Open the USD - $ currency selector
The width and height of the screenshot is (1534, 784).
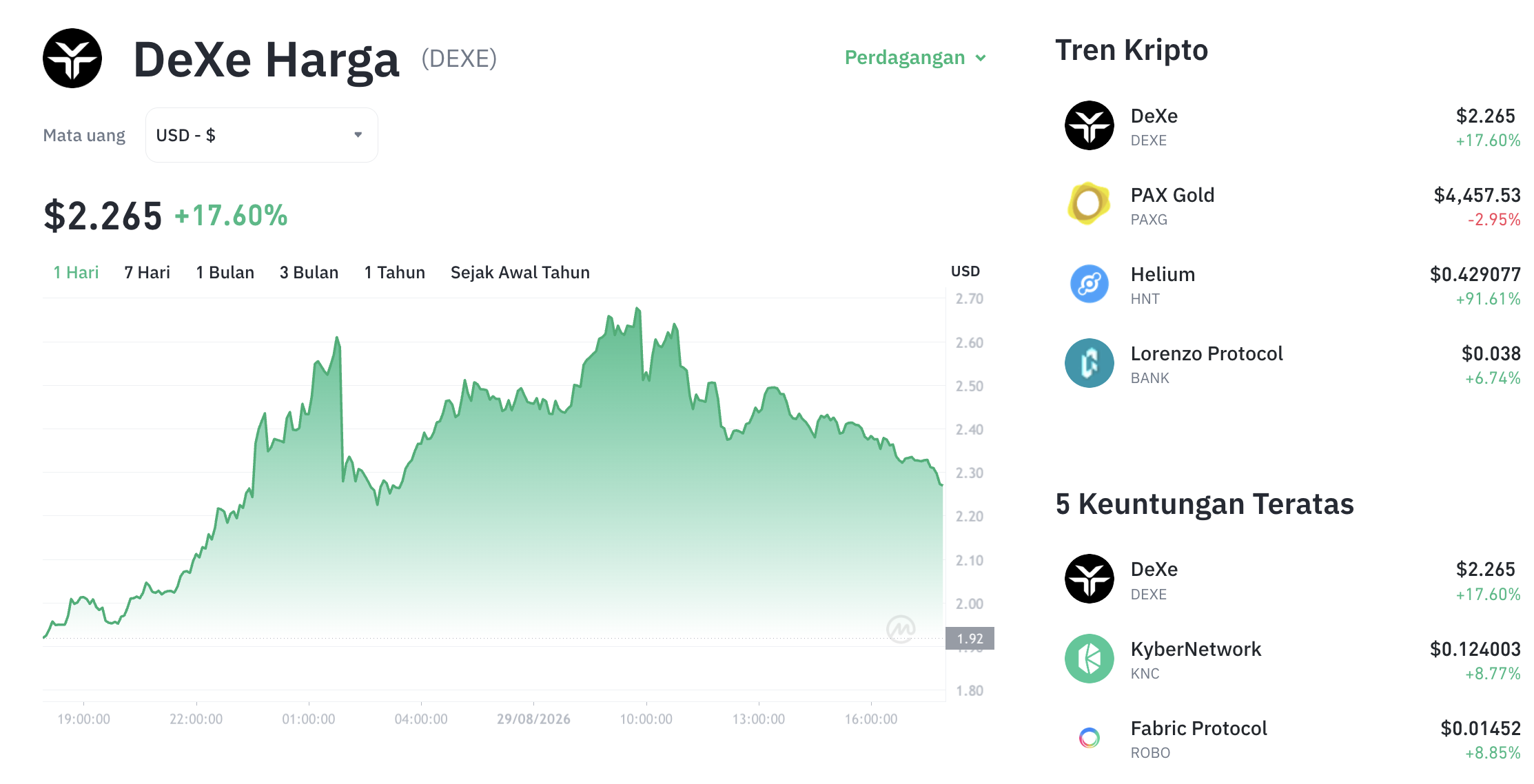(261, 135)
